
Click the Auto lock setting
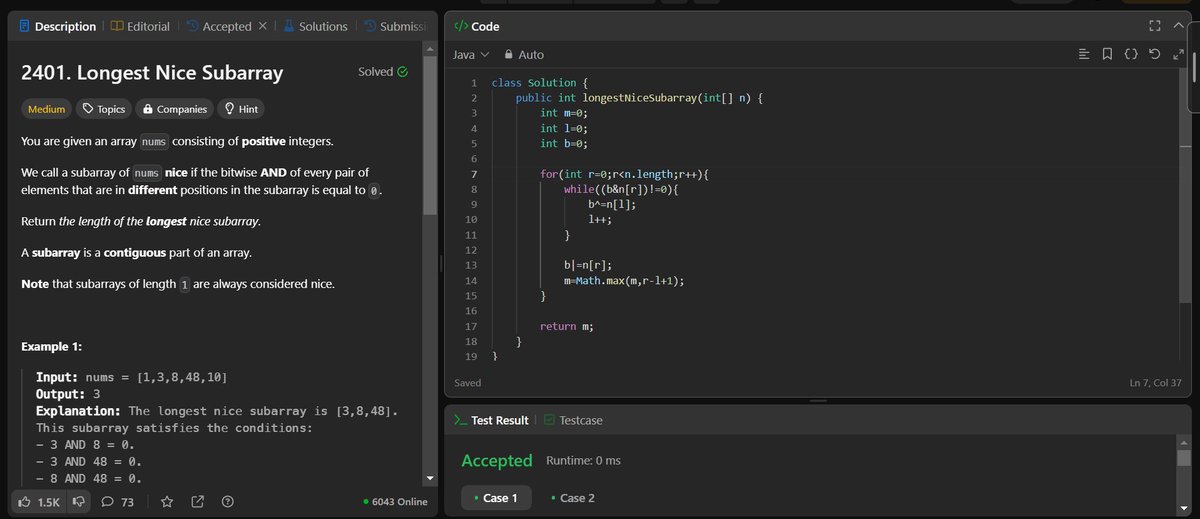click(x=524, y=54)
